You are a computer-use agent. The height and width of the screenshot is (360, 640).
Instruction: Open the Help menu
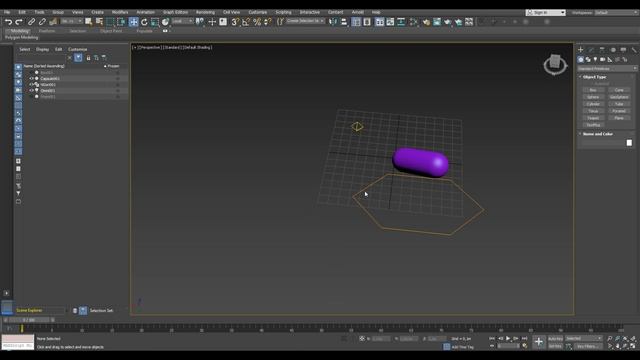click(376, 12)
